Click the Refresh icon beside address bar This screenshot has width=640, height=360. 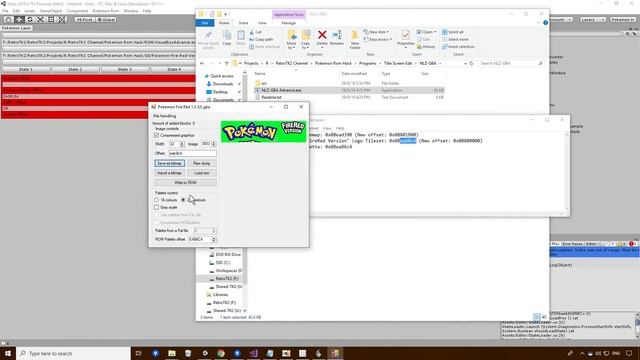tap(471, 64)
